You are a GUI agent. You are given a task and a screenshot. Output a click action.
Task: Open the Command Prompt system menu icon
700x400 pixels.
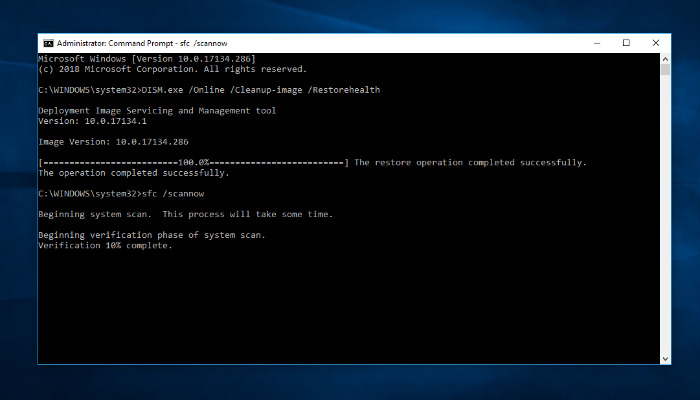coord(48,43)
